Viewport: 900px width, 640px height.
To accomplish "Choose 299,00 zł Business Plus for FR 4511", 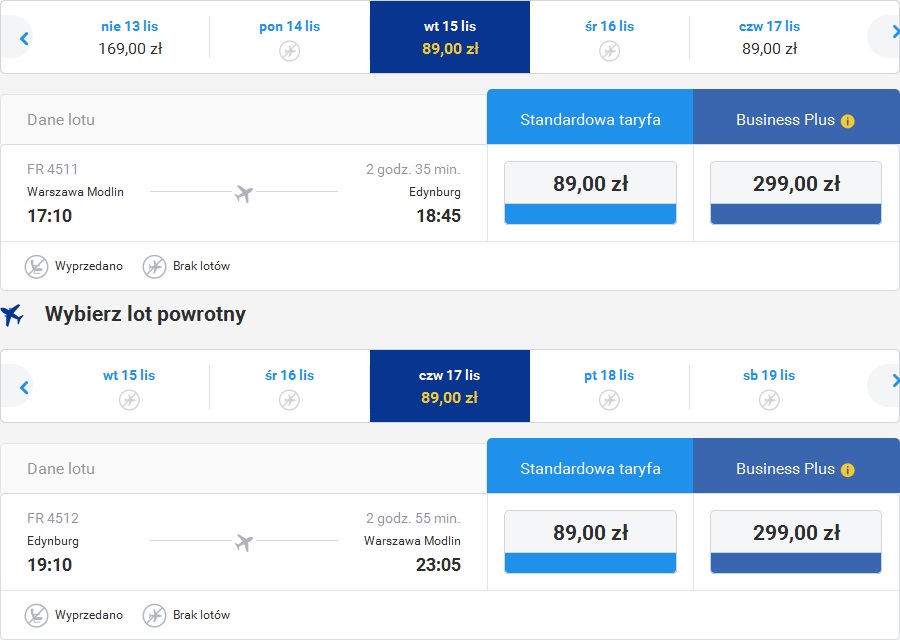I will pyautogui.click(x=796, y=193).
